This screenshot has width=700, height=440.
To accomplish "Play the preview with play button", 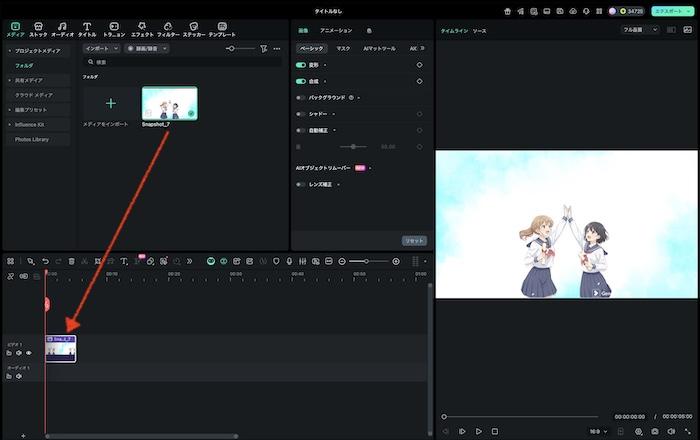I will point(478,432).
